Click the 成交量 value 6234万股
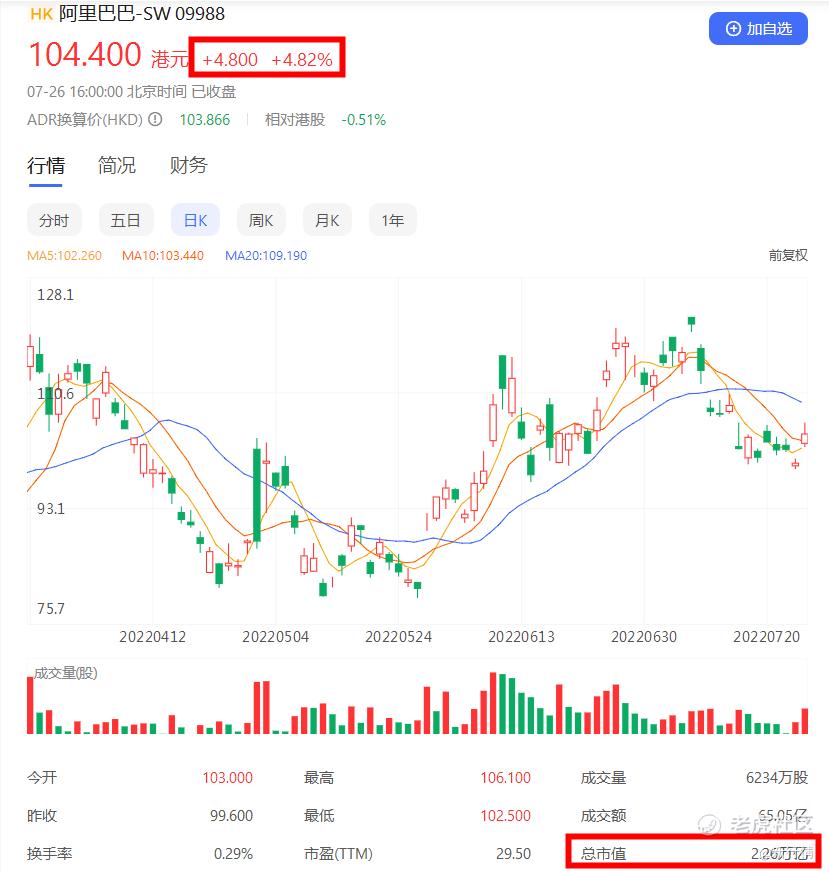This screenshot has width=829, height=872. [x=777, y=777]
